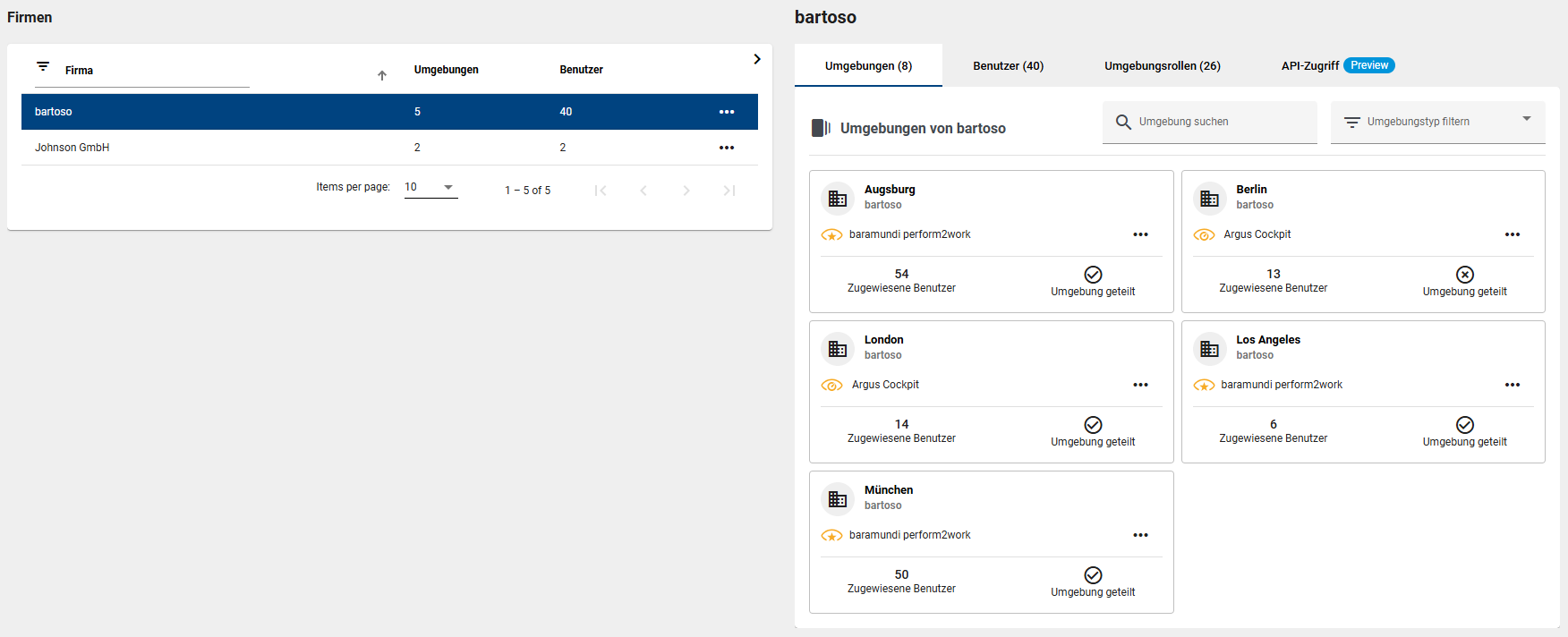Switch to the Benutzer (40) tab
1568x637 pixels.
pyautogui.click(x=1008, y=66)
